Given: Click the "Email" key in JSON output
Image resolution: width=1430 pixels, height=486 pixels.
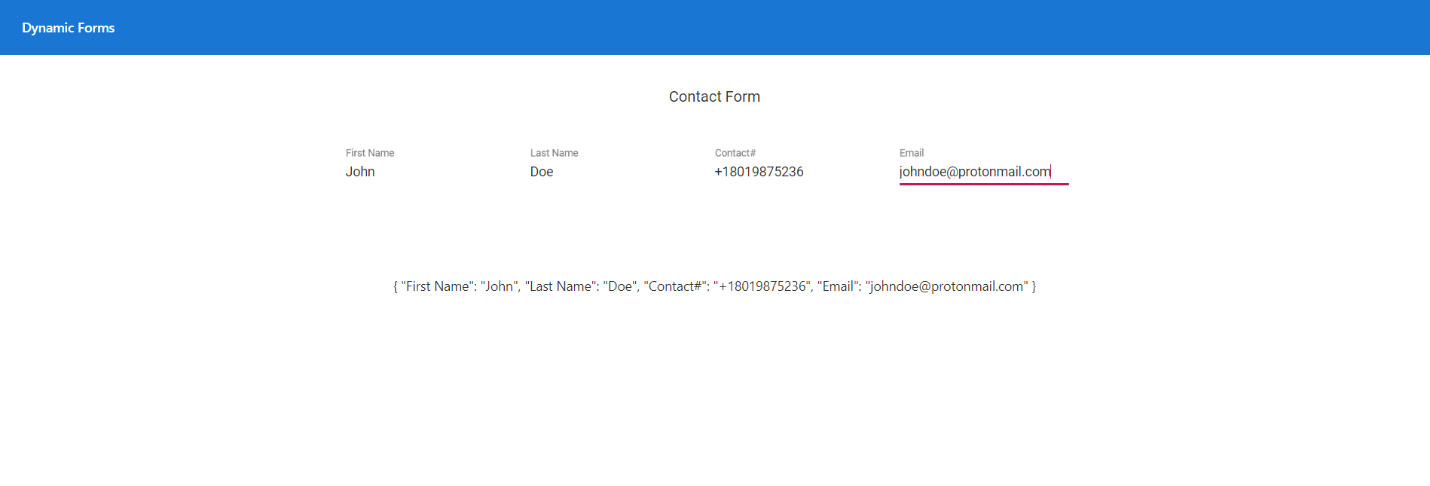Looking at the screenshot, I should coord(838,287).
